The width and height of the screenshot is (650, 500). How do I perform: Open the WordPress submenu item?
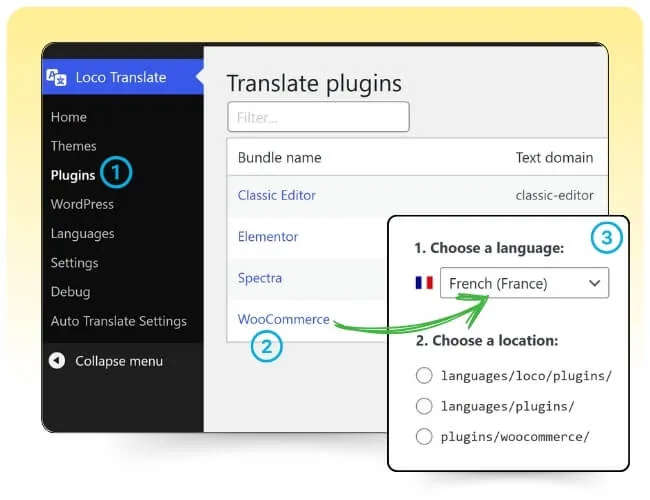[x=82, y=204]
